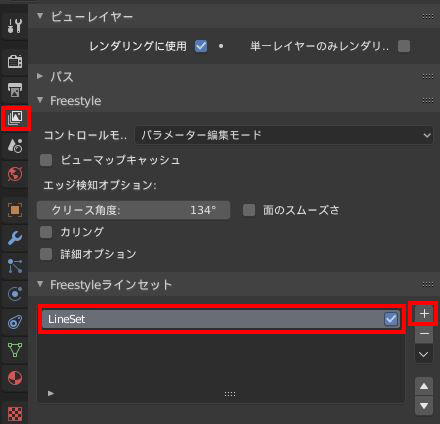Expand the line set list filter options

[x=51, y=394]
